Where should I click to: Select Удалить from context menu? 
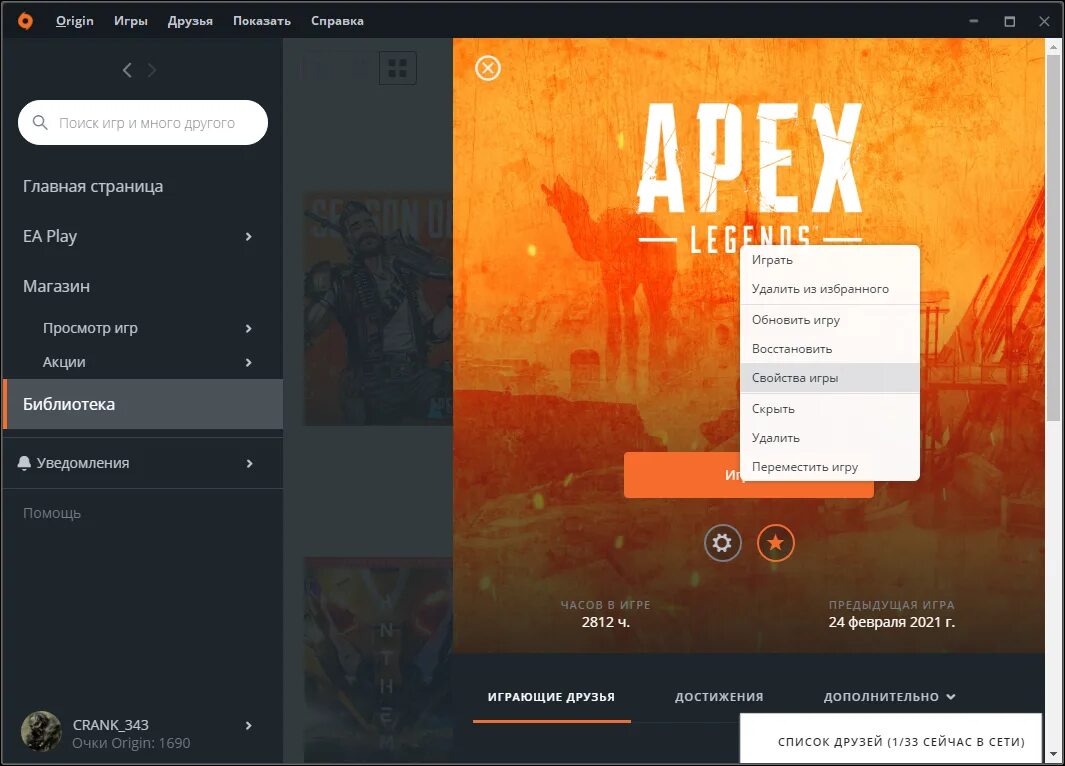(x=830, y=438)
